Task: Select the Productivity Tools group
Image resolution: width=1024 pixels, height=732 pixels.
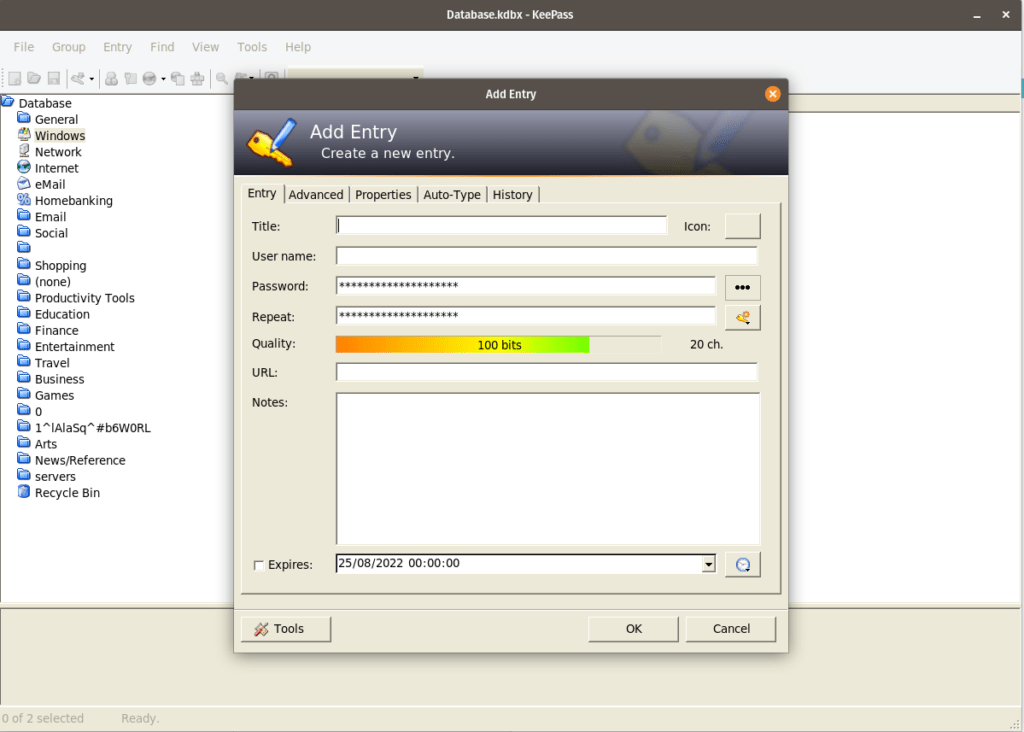Action: point(84,298)
